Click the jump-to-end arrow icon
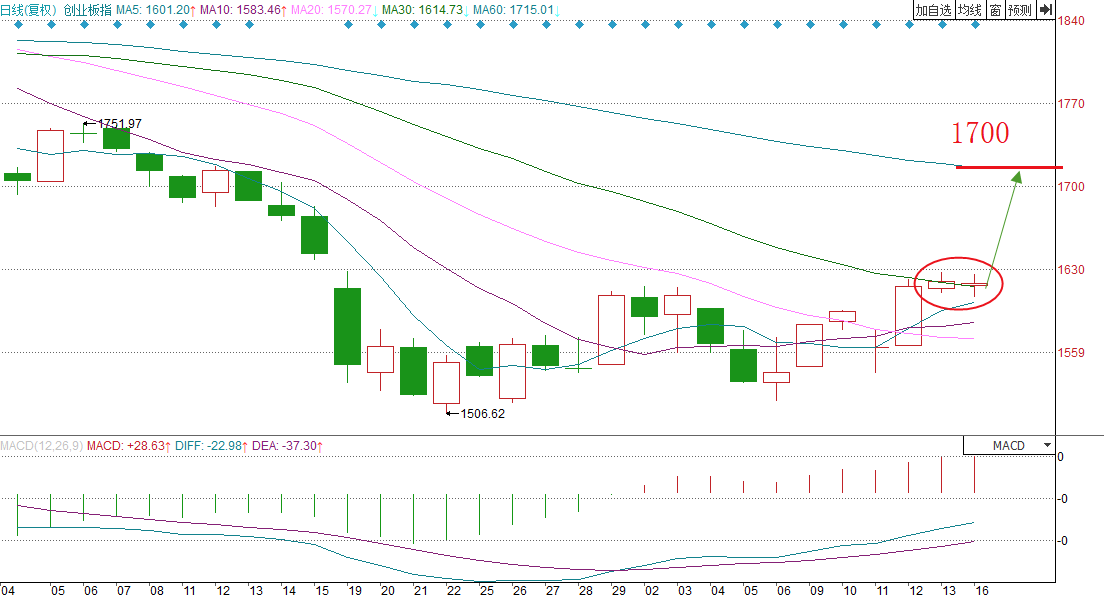The width and height of the screenshot is (1104, 598). click(1046, 10)
